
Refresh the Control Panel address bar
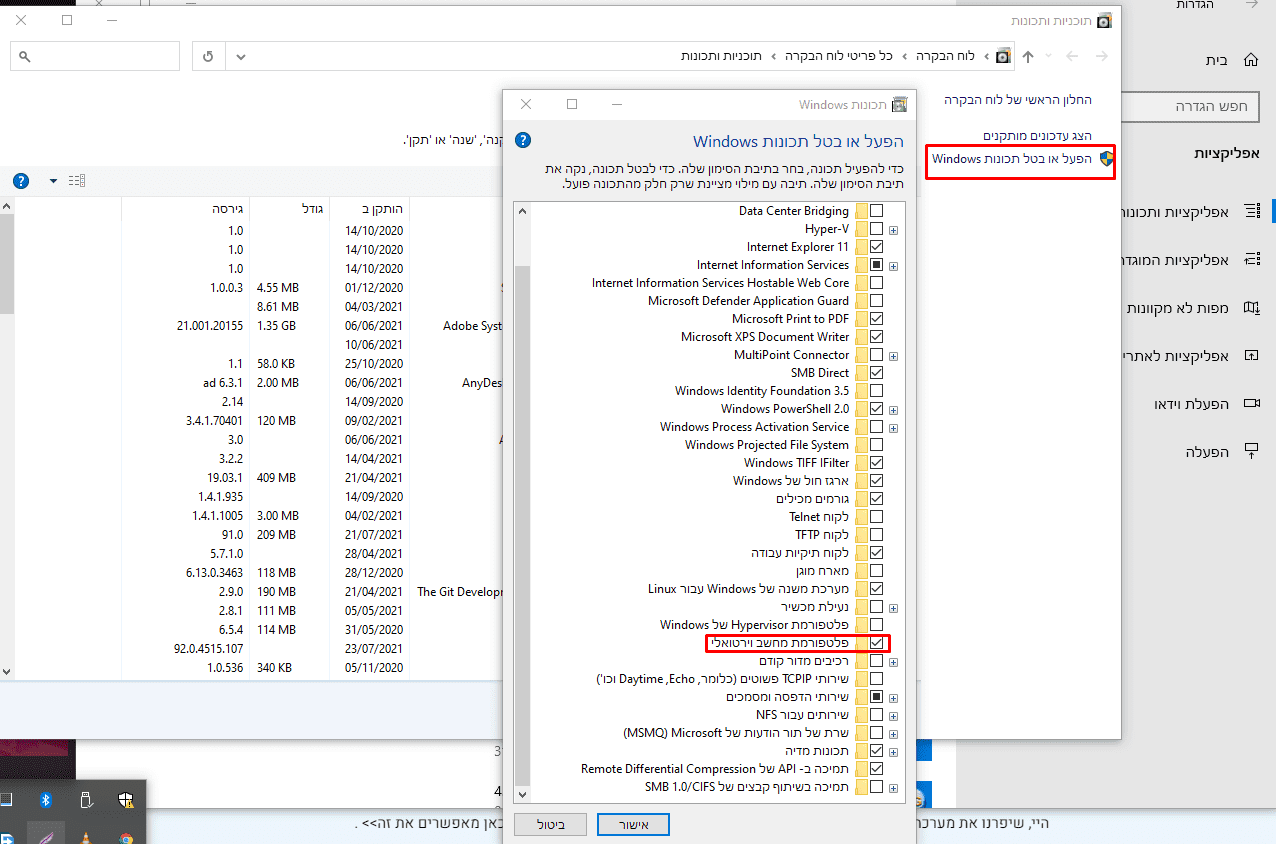point(208,56)
